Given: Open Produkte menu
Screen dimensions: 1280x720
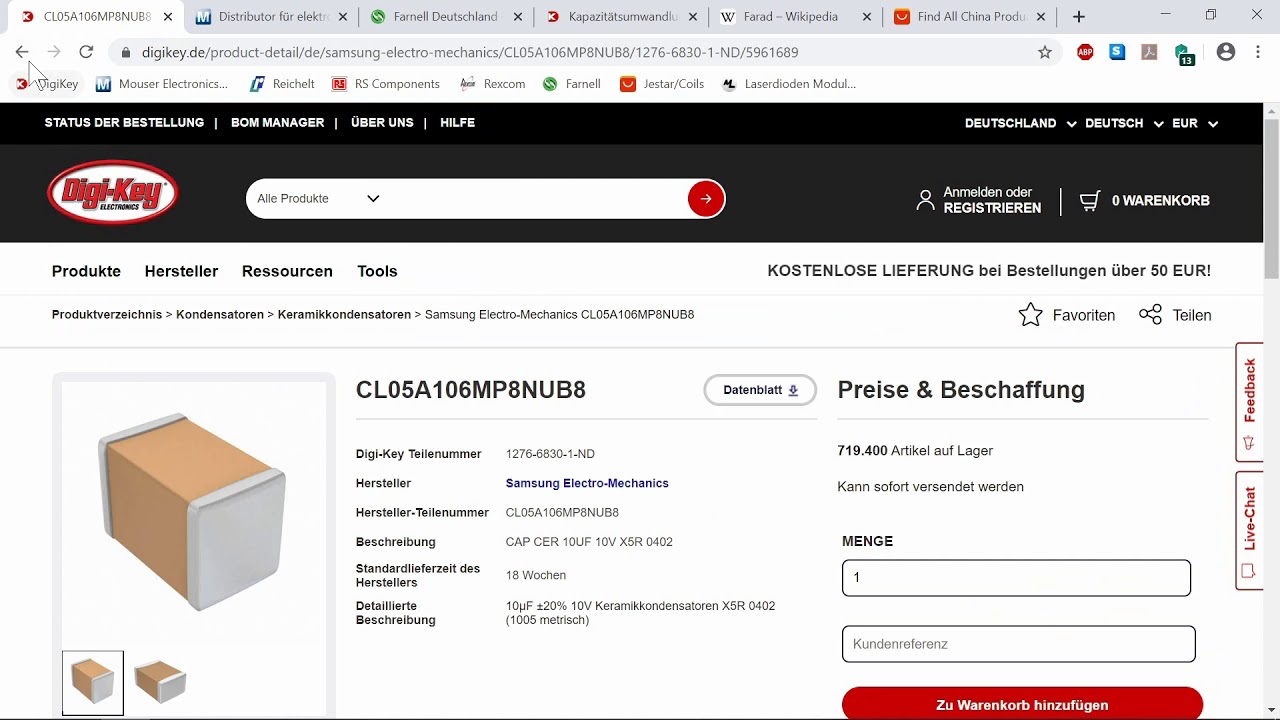Looking at the screenshot, I should tap(86, 271).
